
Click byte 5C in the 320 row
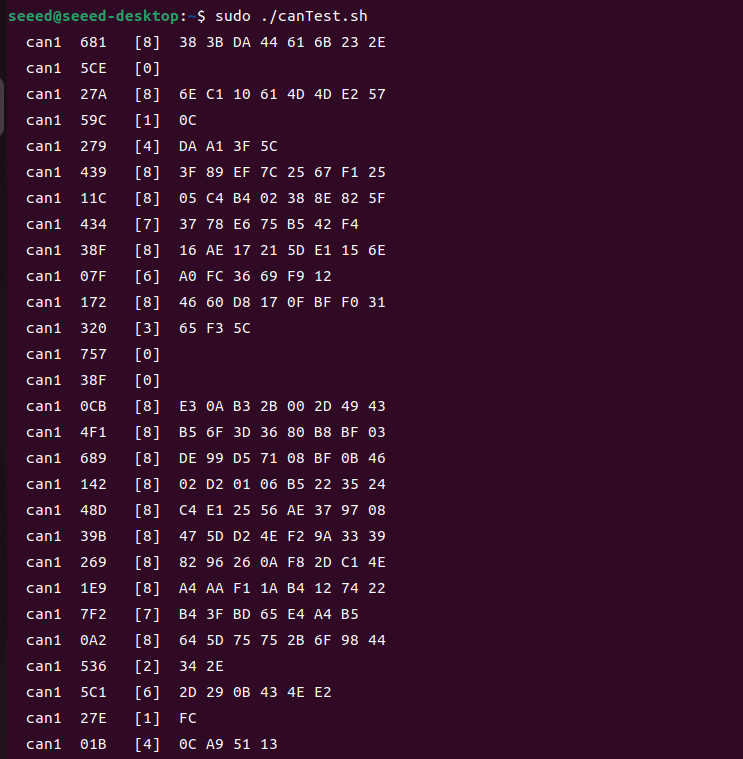[x=242, y=329]
